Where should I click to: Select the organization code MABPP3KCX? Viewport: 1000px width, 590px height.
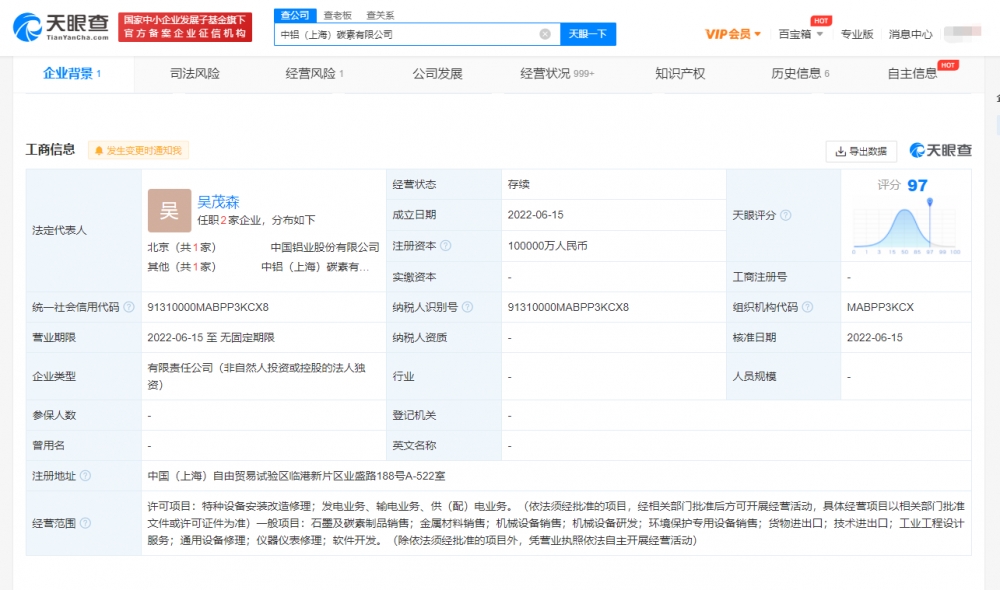880,307
